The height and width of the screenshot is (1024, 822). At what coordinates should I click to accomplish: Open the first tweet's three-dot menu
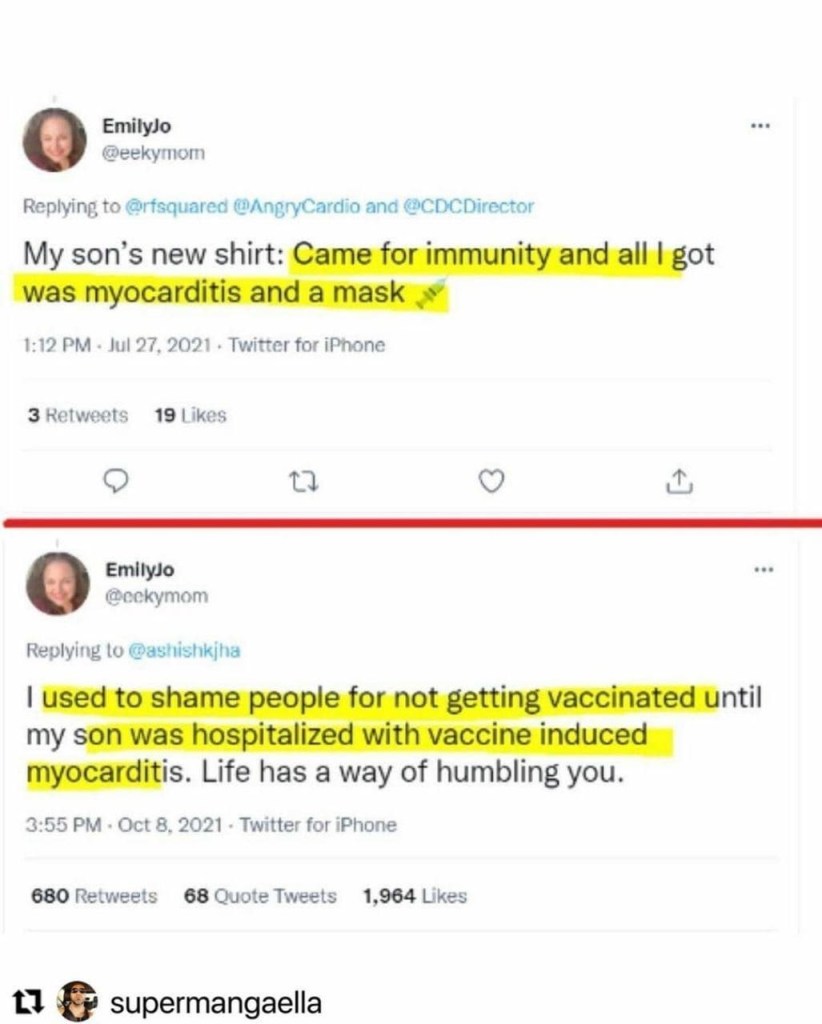click(x=761, y=126)
